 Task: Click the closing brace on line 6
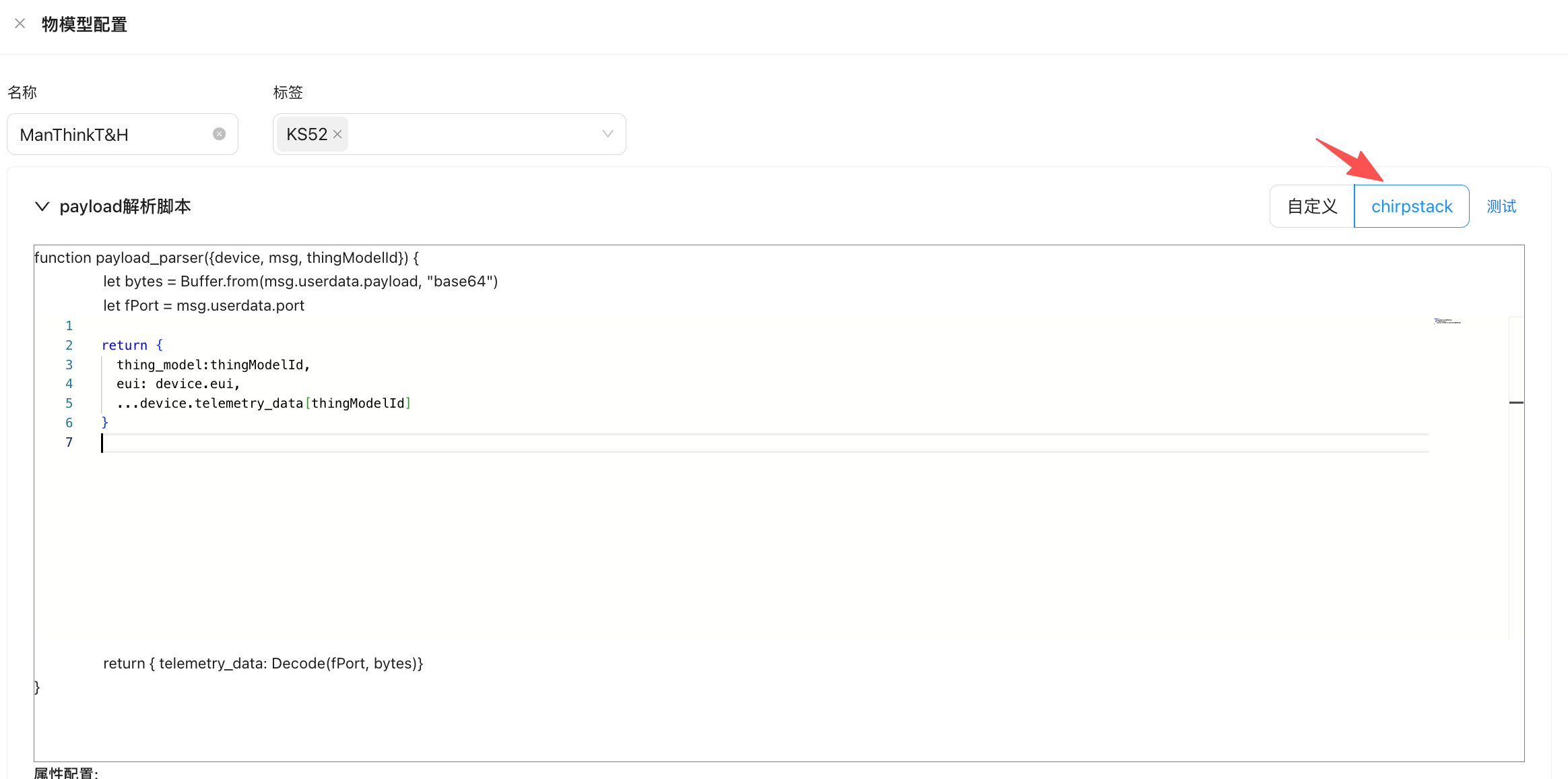[x=105, y=423]
